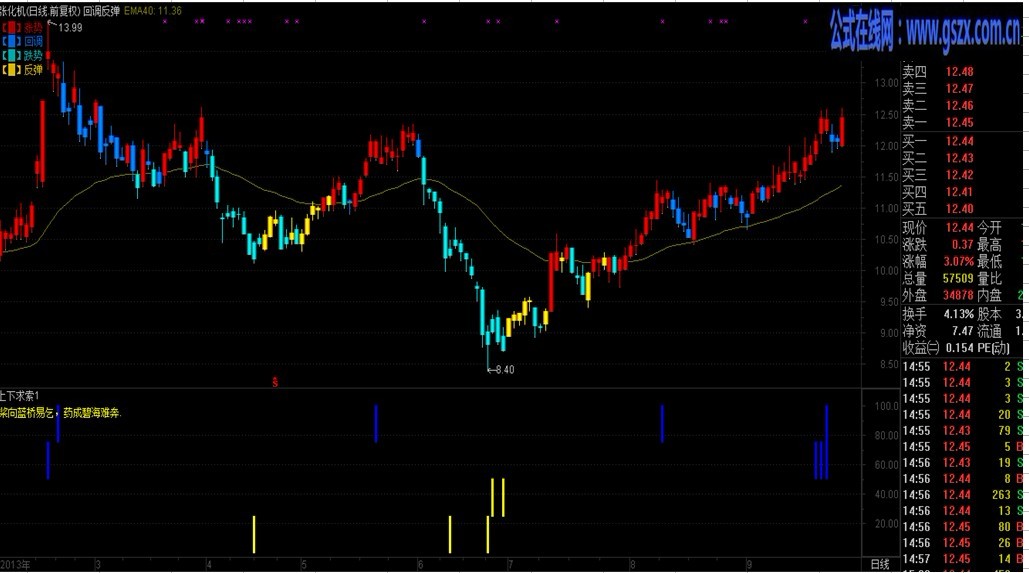The height and width of the screenshot is (573, 1029).
Task: Click the 净资 7.47 net asset value
Action: (x=963, y=331)
